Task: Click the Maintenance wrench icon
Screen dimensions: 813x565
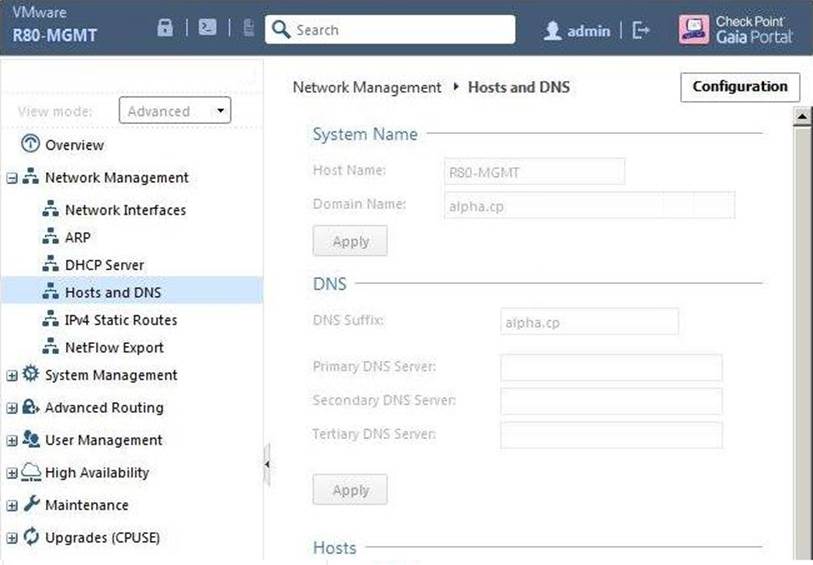Action: (31, 505)
